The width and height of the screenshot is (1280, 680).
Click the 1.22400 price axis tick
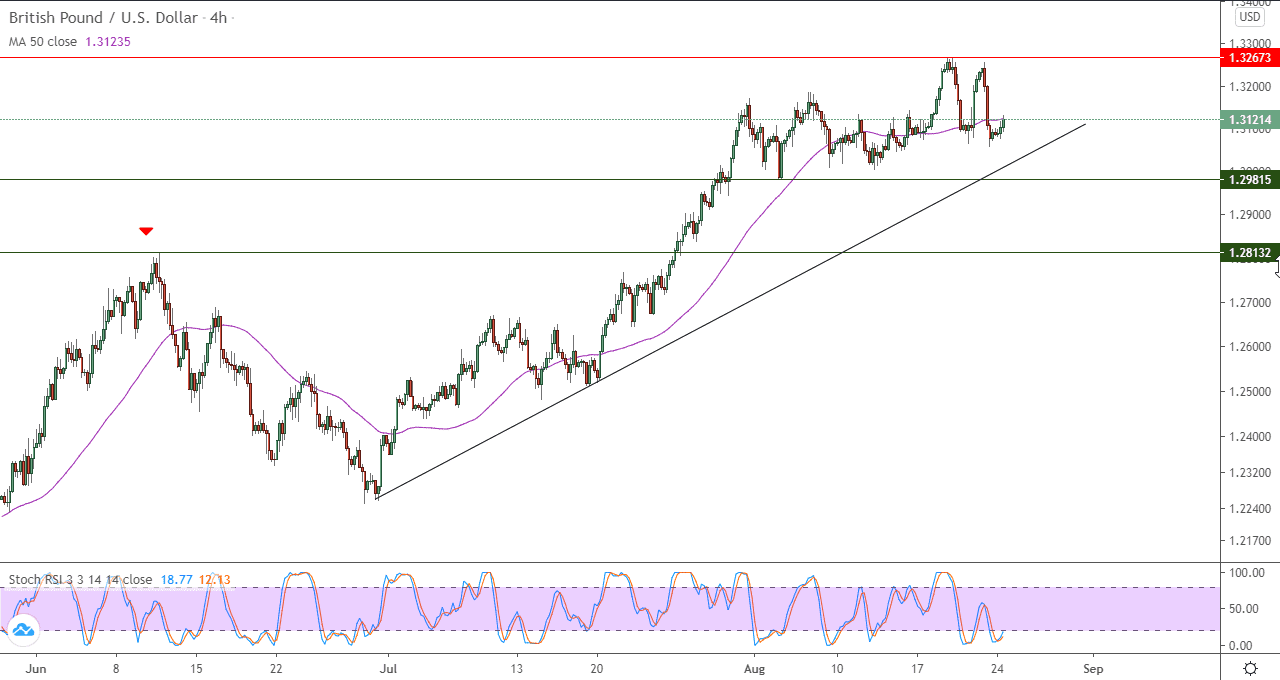click(x=1250, y=508)
